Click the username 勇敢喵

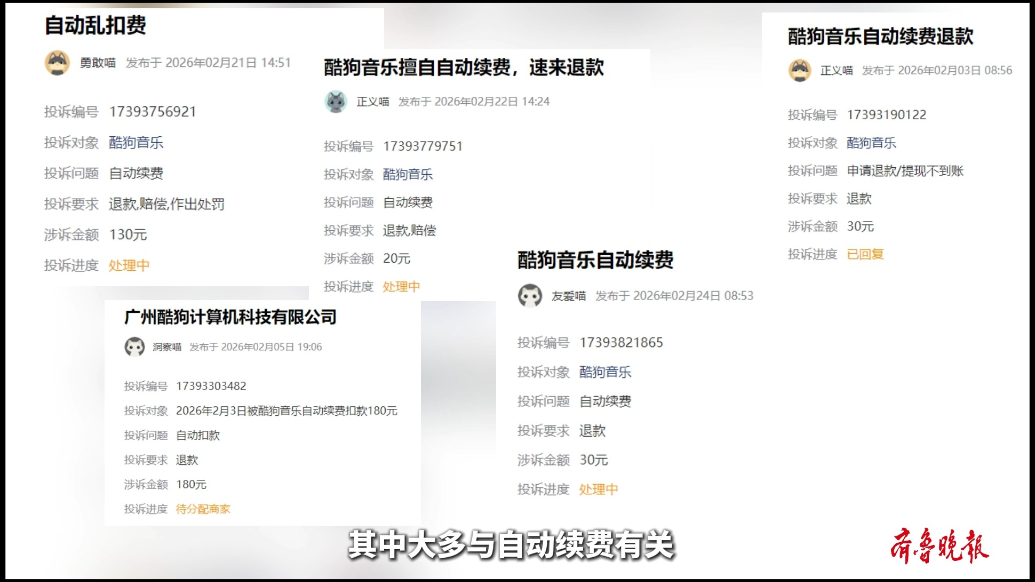click(x=98, y=63)
